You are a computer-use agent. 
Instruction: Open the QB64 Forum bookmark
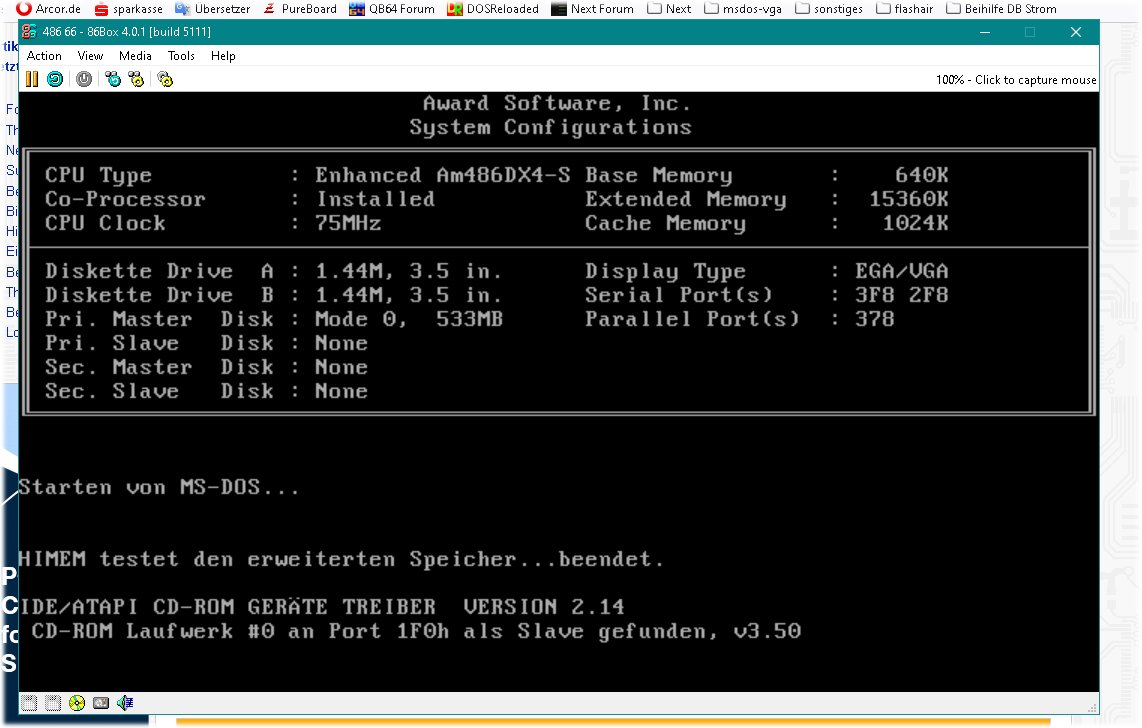(x=392, y=9)
